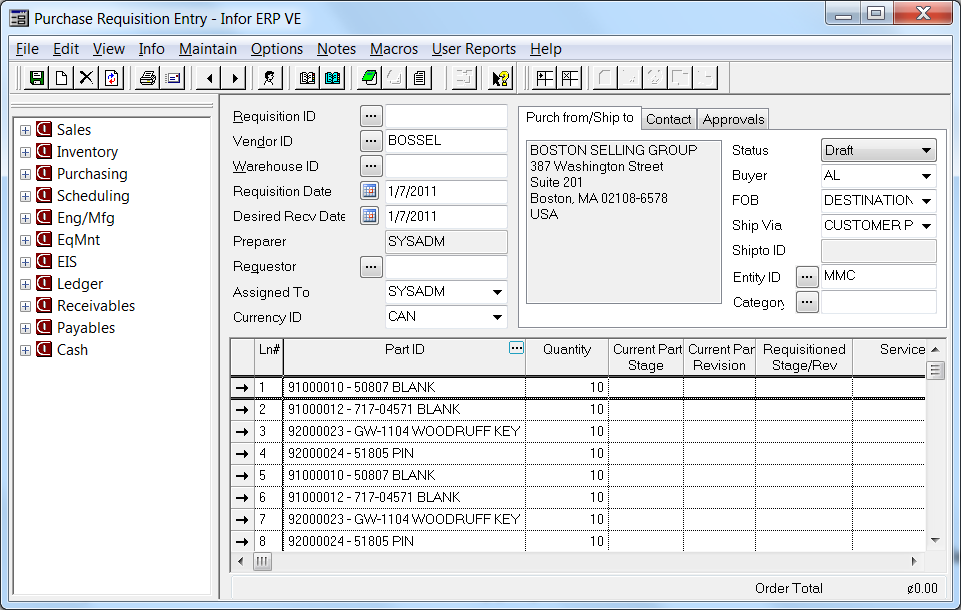Open the Assigned To dropdown
The width and height of the screenshot is (961, 610).
[x=497, y=292]
